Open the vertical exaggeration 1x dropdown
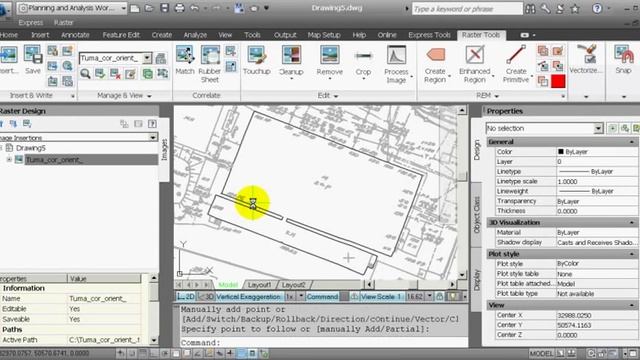This screenshot has width=640, height=360. coord(301,297)
